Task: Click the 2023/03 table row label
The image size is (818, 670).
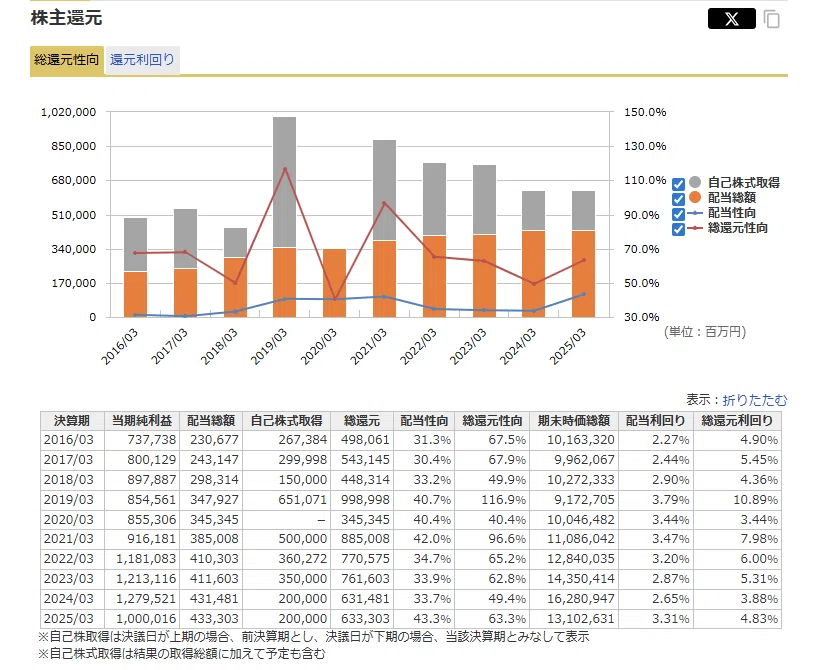Action: [x=68, y=579]
